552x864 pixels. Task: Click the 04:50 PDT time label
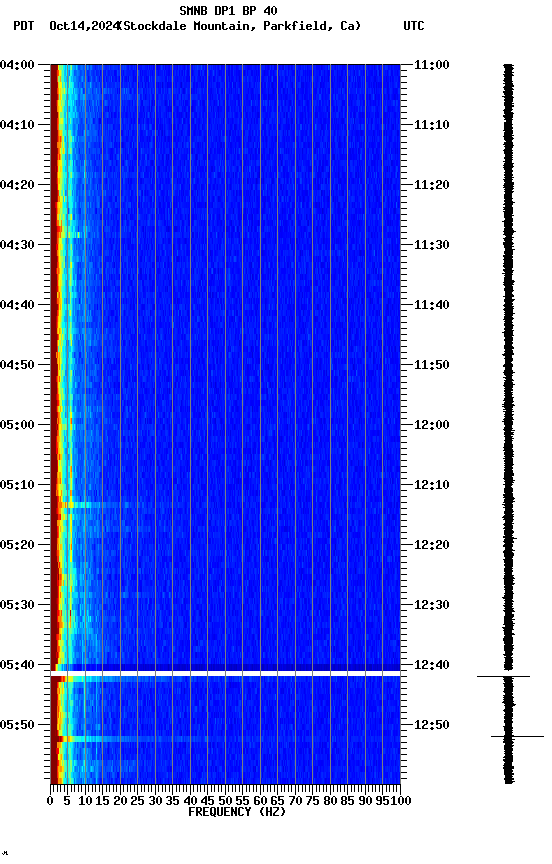17,365
